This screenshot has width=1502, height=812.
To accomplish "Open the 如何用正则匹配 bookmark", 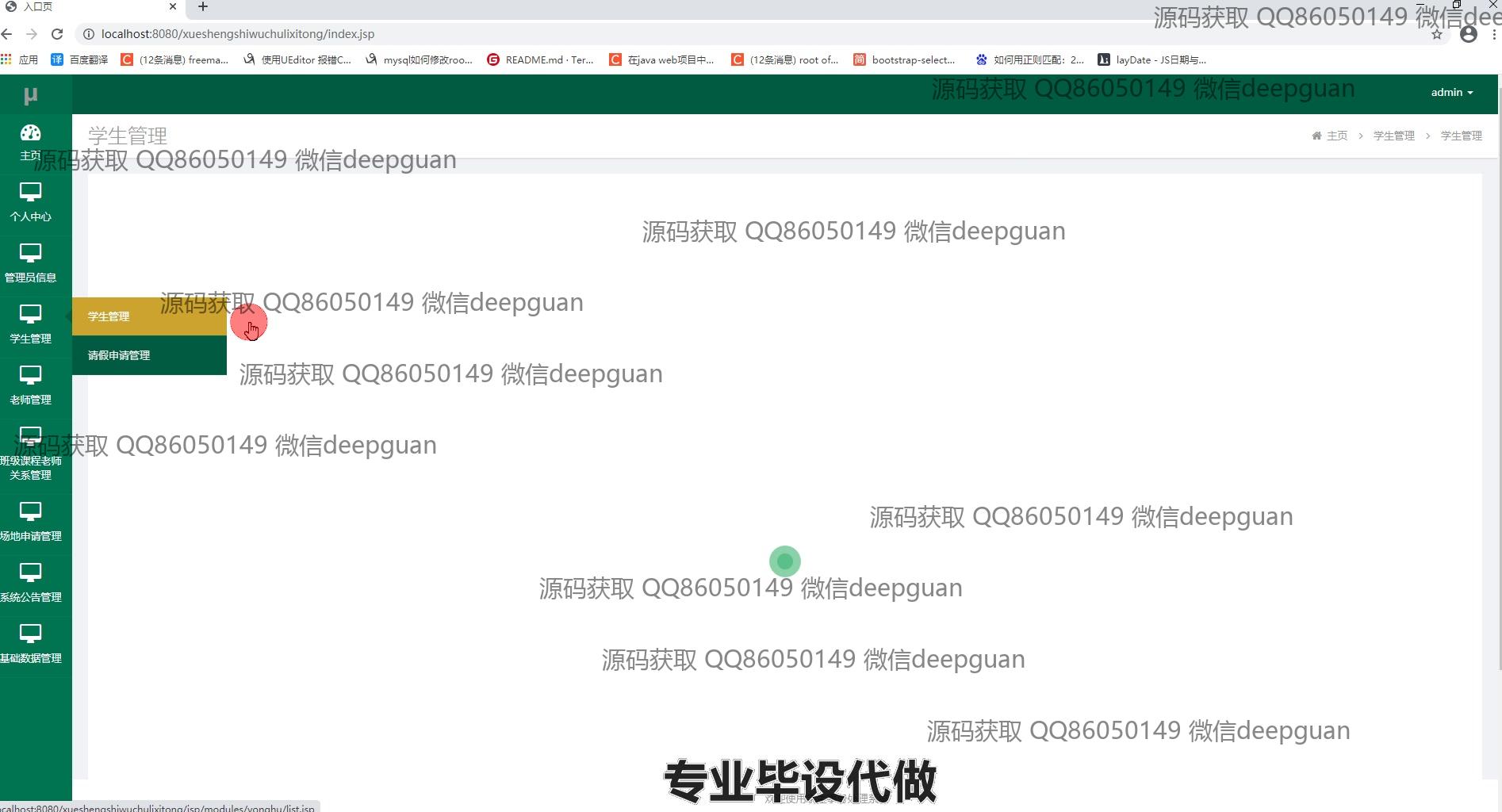I will (x=1029, y=59).
